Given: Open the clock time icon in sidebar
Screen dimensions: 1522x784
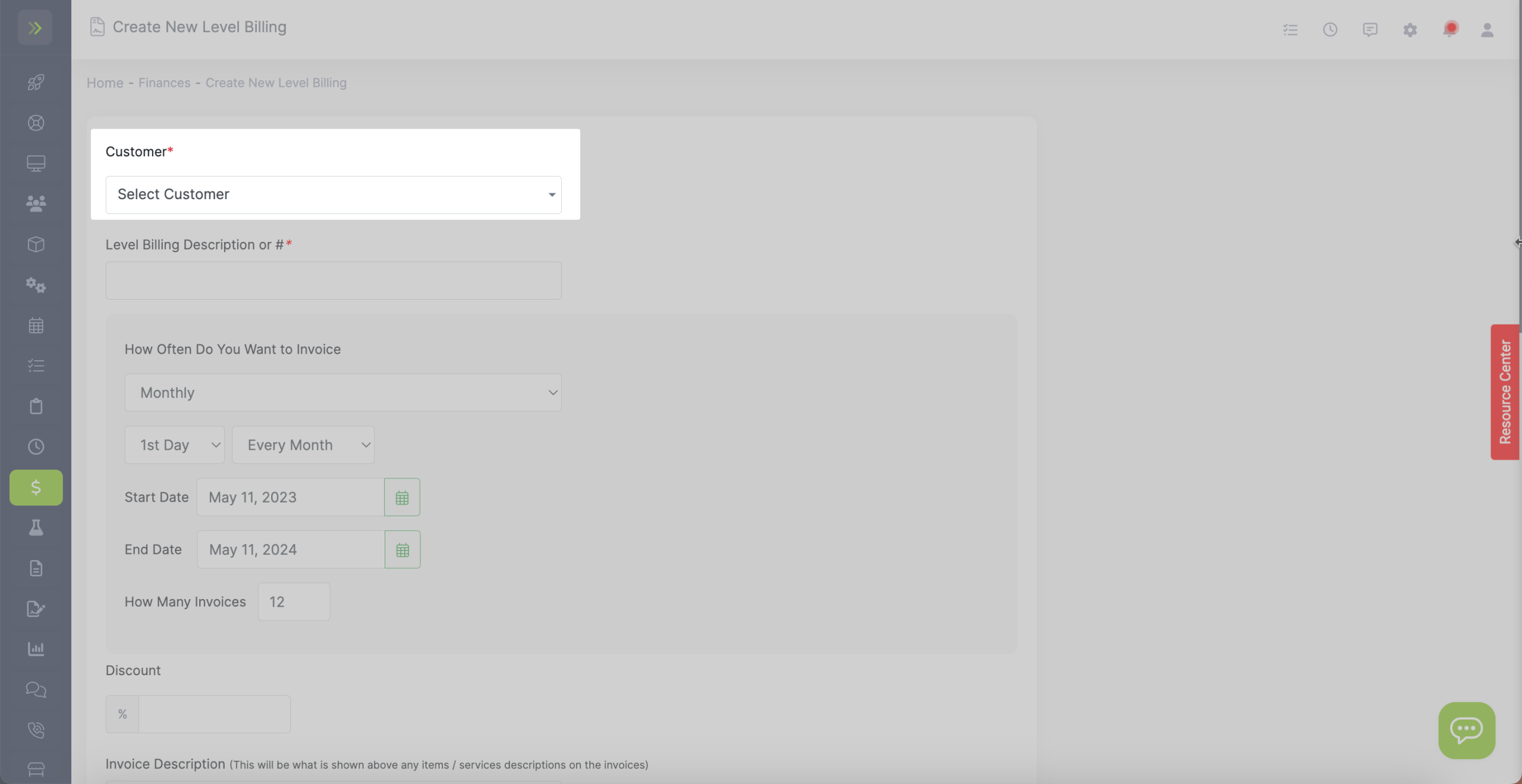Looking at the screenshot, I should point(36,447).
